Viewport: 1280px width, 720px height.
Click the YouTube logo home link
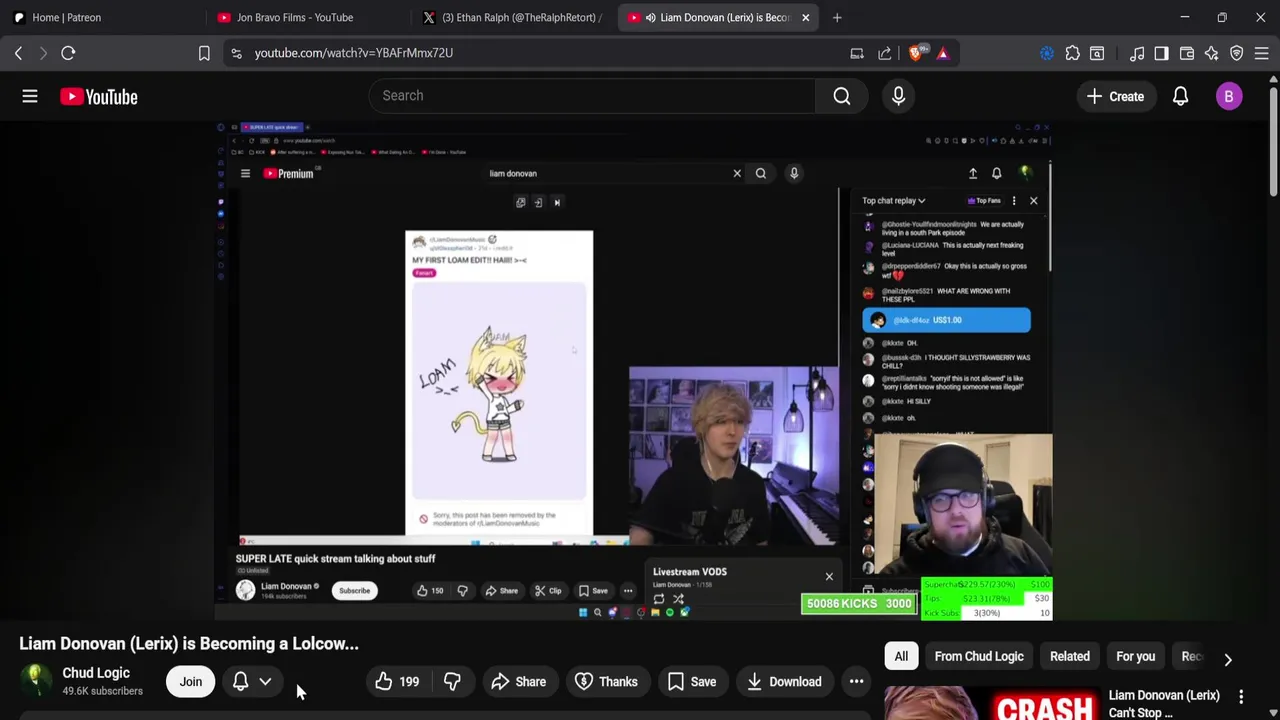[98, 97]
